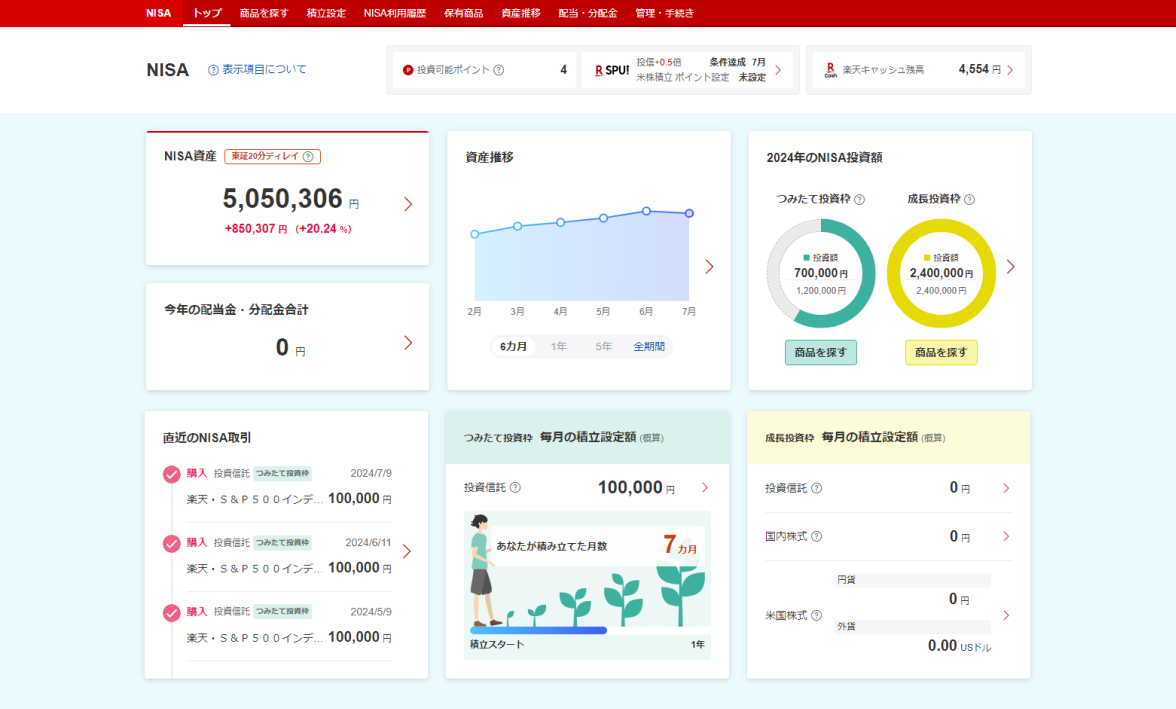Viewport: 1176px width, 709px height.
Task: Select the 1年 chart period
Action: coord(559,346)
